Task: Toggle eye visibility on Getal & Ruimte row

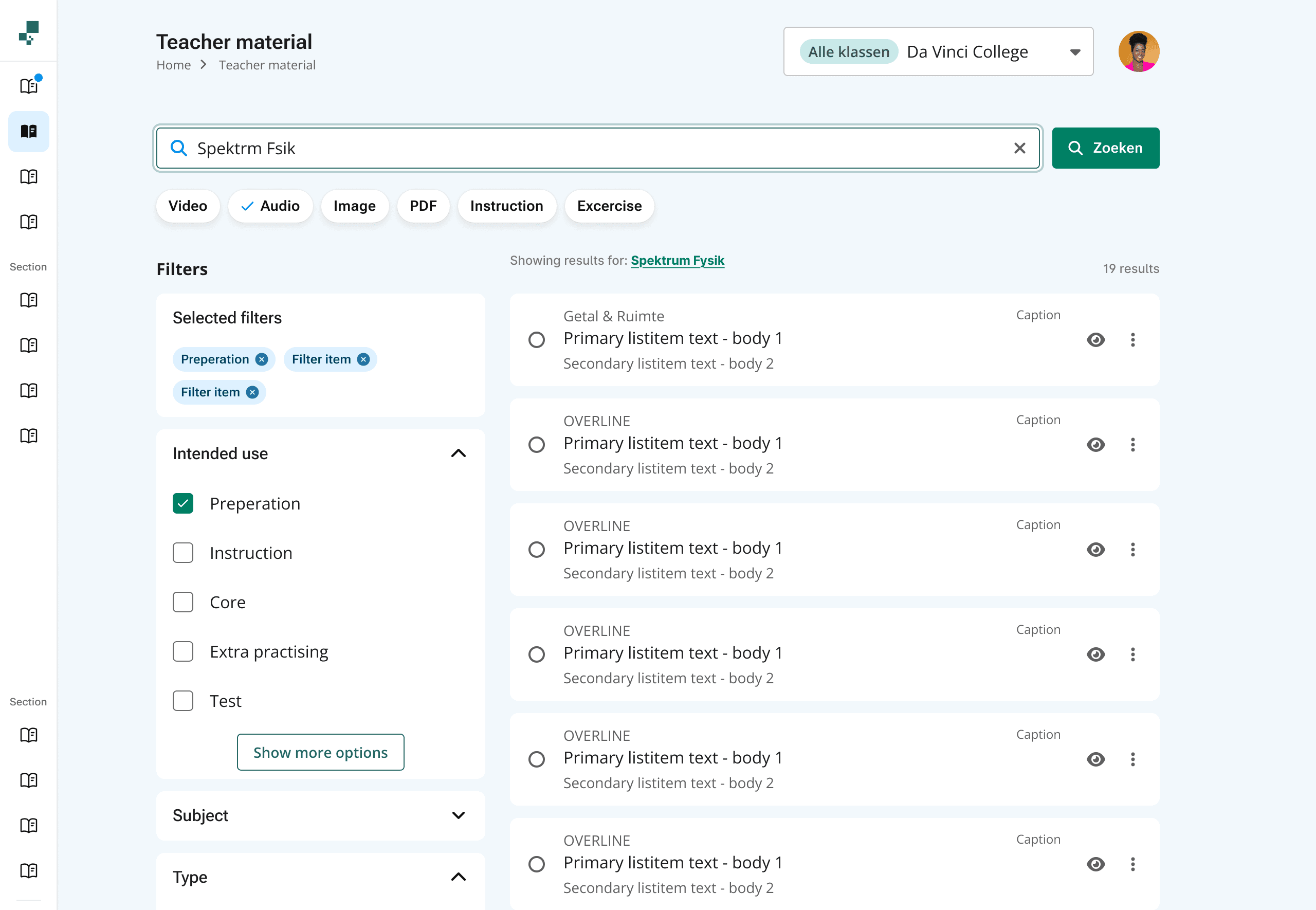Action: (1095, 340)
